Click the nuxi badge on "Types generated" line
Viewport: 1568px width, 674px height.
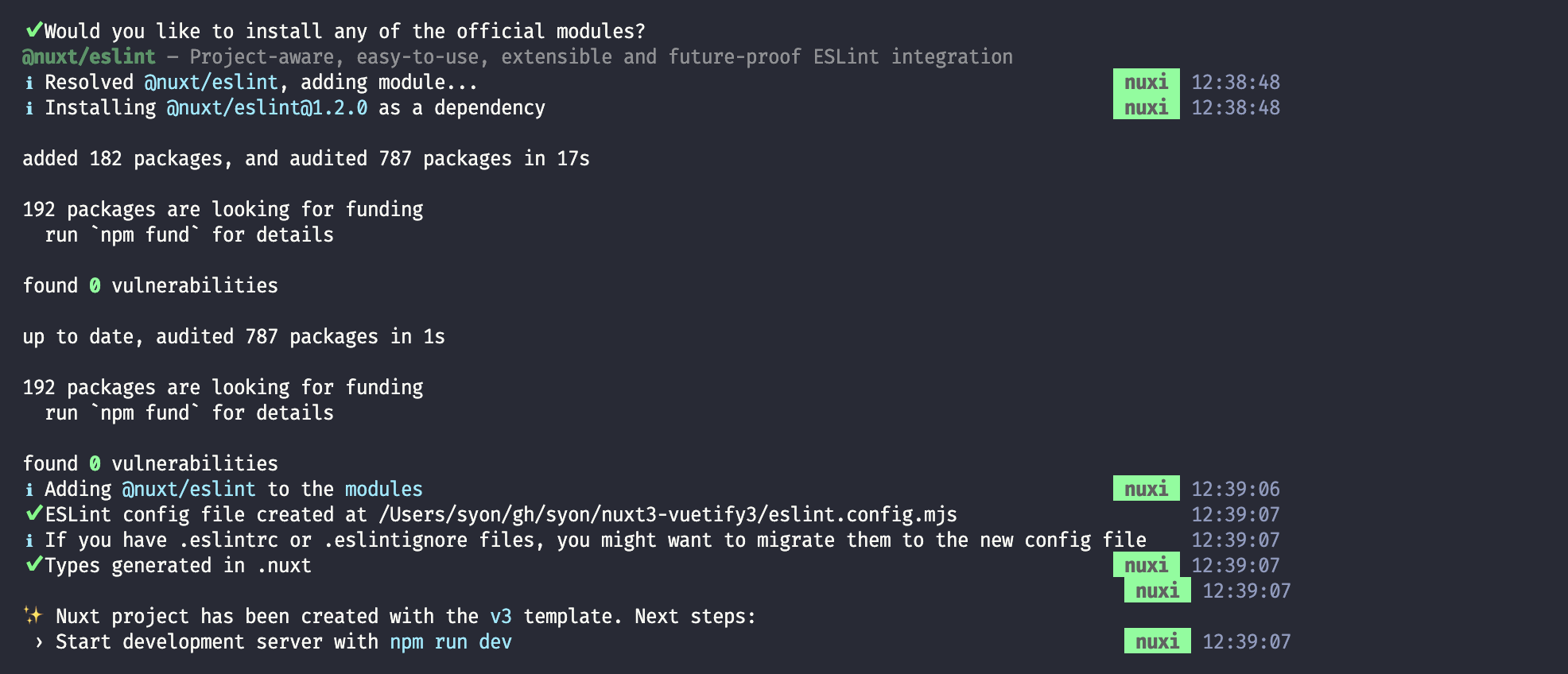point(1146,565)
